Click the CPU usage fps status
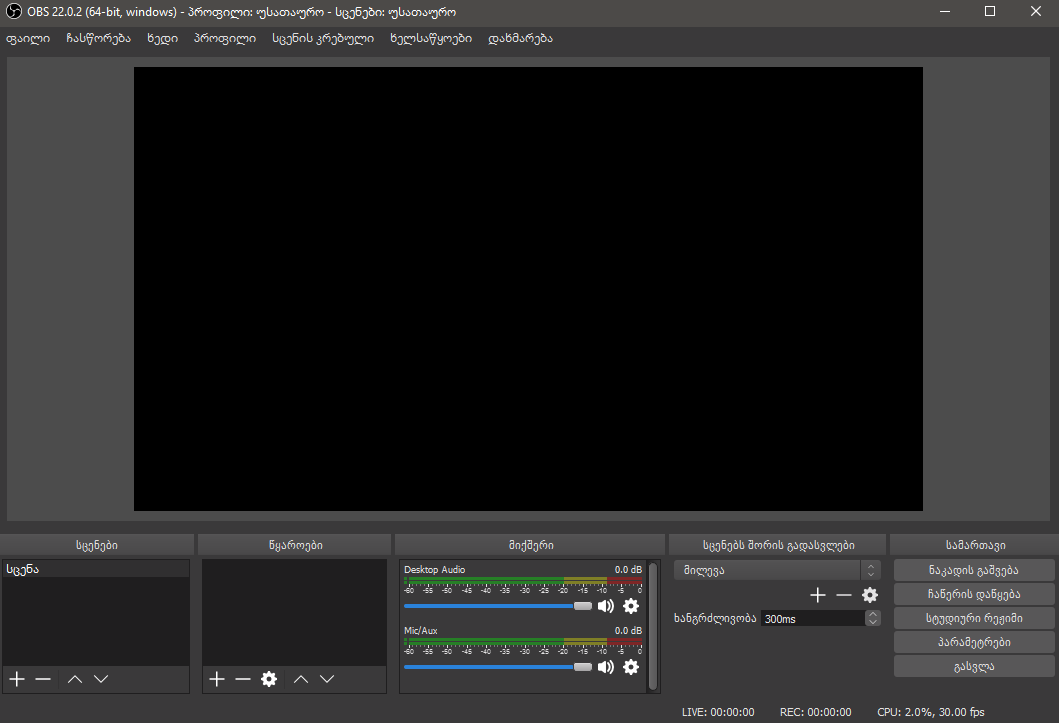The width and height of the screenshot is (1059, 723). click(931, 712)
